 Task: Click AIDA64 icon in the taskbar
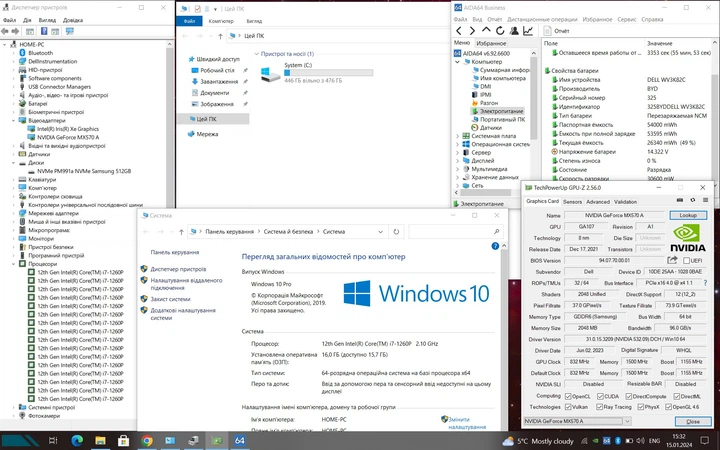240,441
